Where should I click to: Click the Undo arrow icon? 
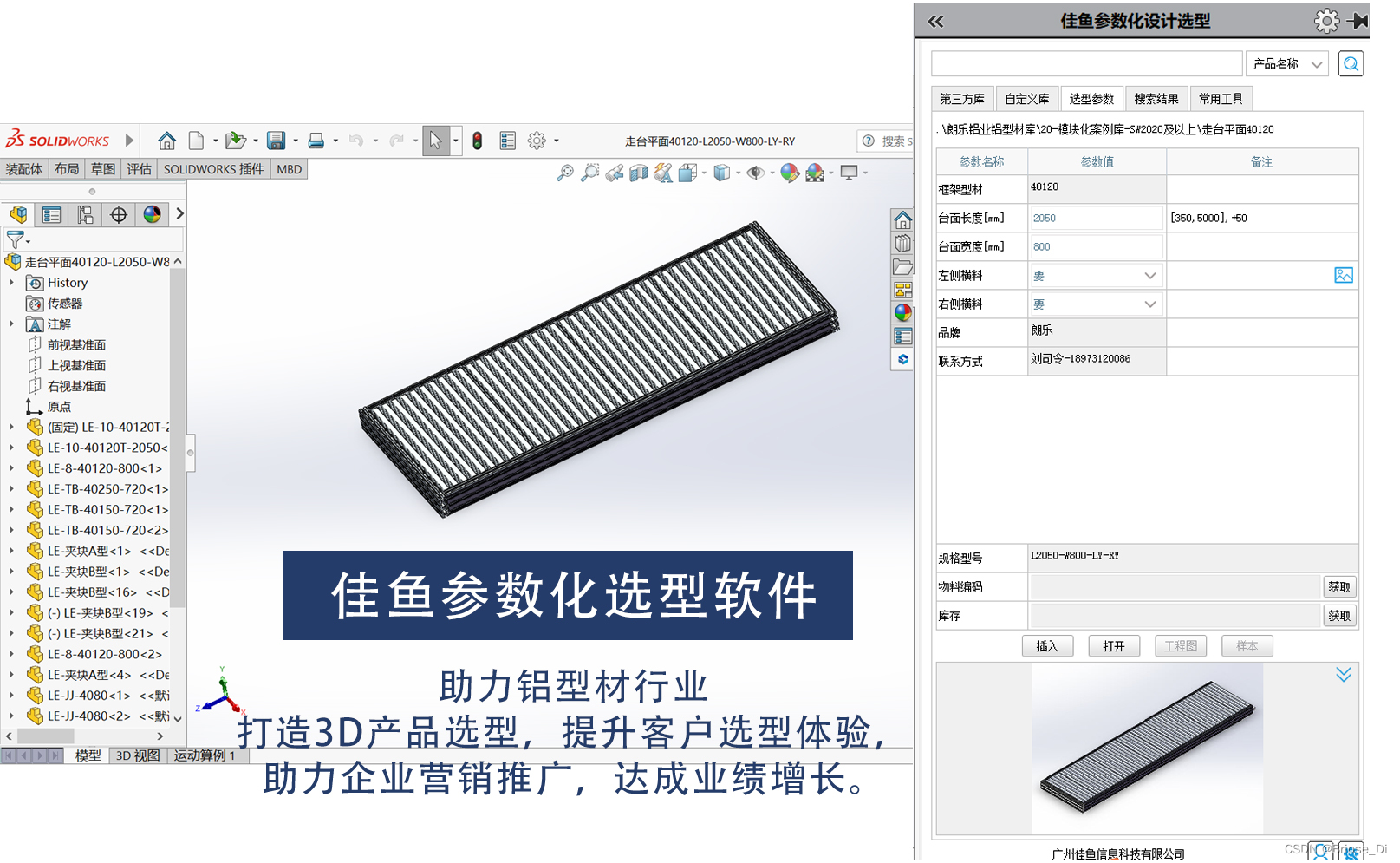click(x=356, y=141)
